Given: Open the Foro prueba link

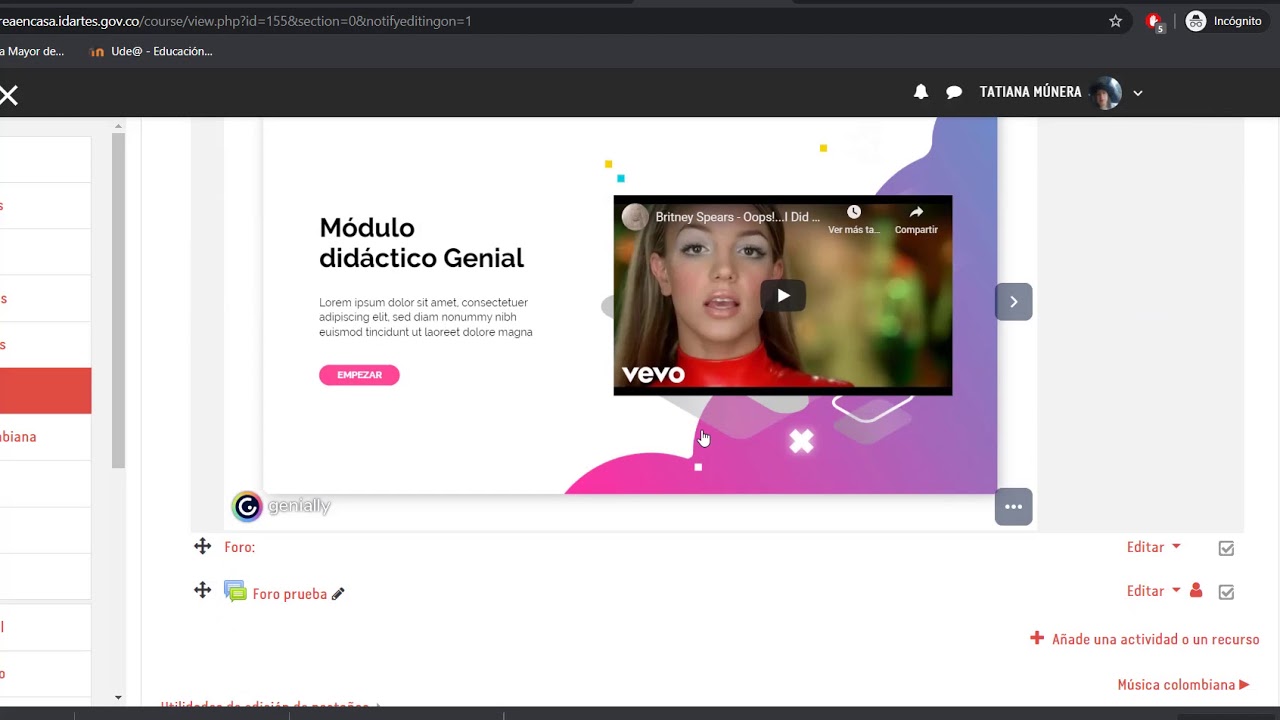Looking at the screenshot, I should pyautogui.click(x=290, y=594).
